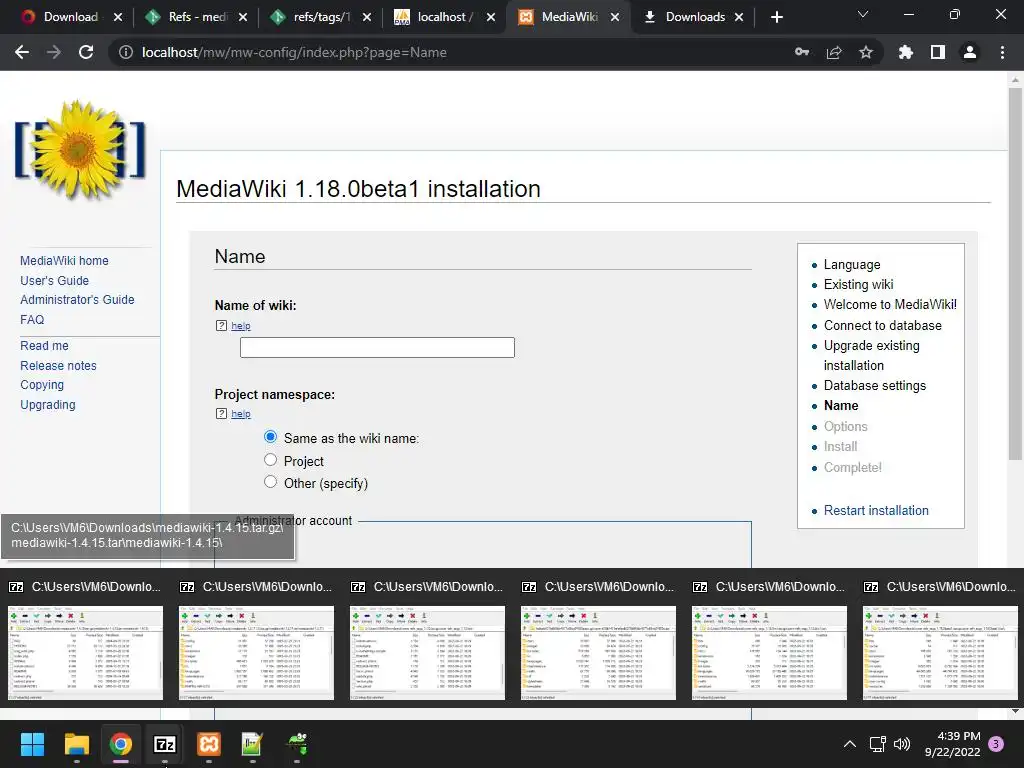View site information icon in address bar
Image resolution: width=1024 pixels, height=768 pixels.
125,52
